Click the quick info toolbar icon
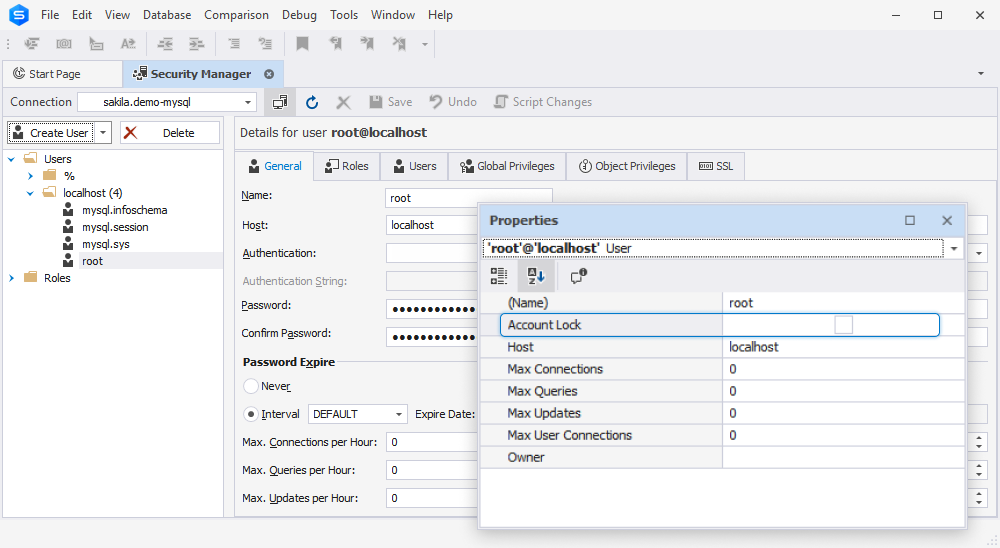 click(x=96, y=44)
